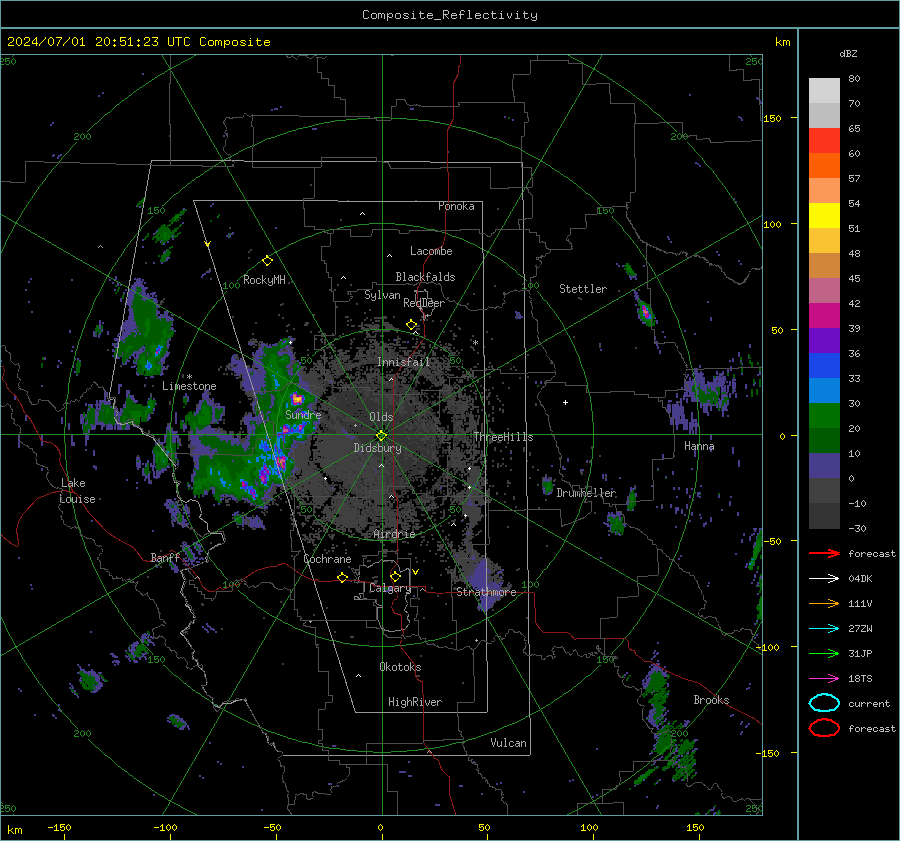Click the red forecast arrow in legend
The image size is (900, 841).
pyautogui.click(x=824, y=553)
